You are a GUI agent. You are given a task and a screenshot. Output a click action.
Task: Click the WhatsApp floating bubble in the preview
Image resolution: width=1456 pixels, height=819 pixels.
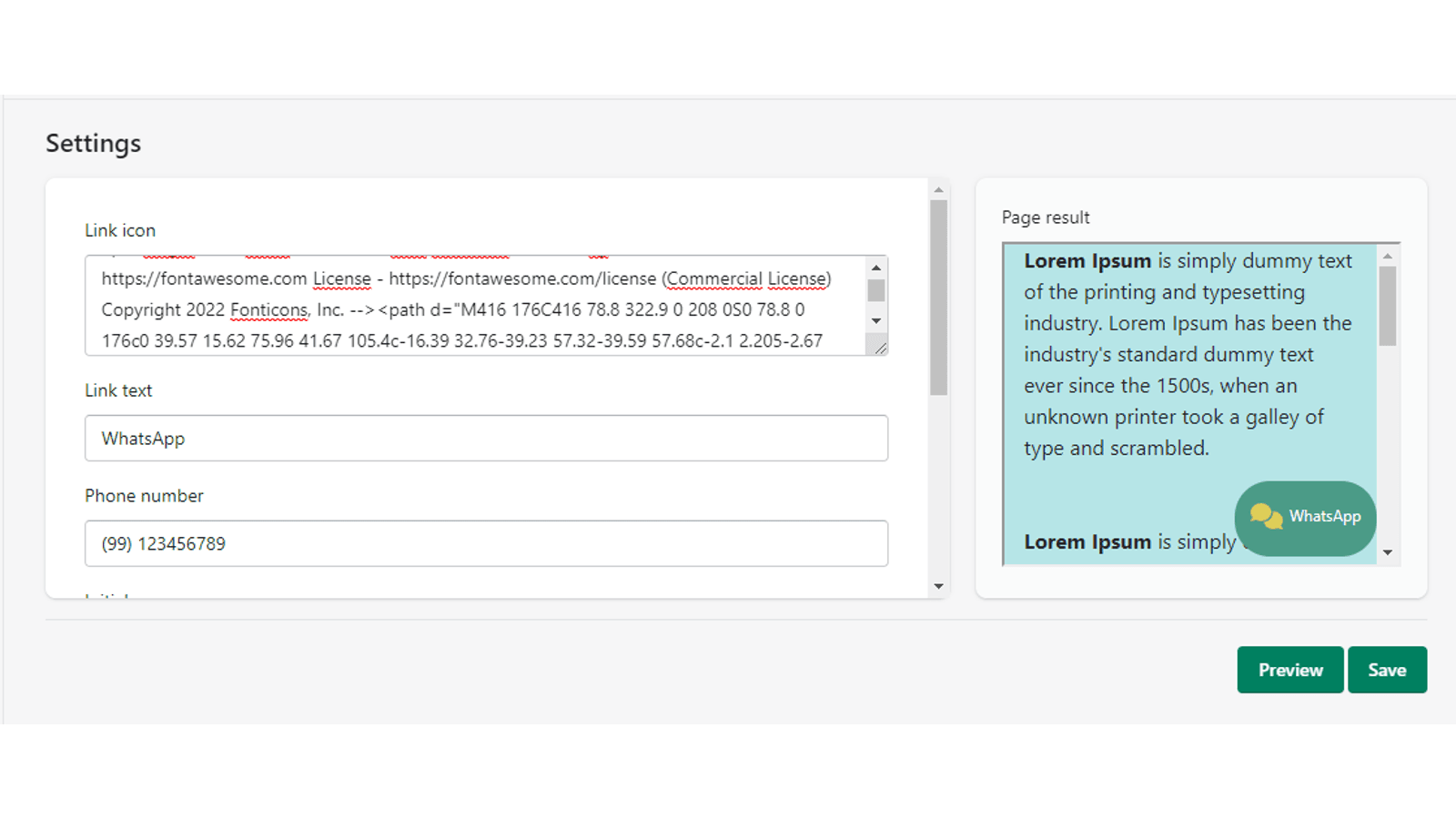point(1305,519)
